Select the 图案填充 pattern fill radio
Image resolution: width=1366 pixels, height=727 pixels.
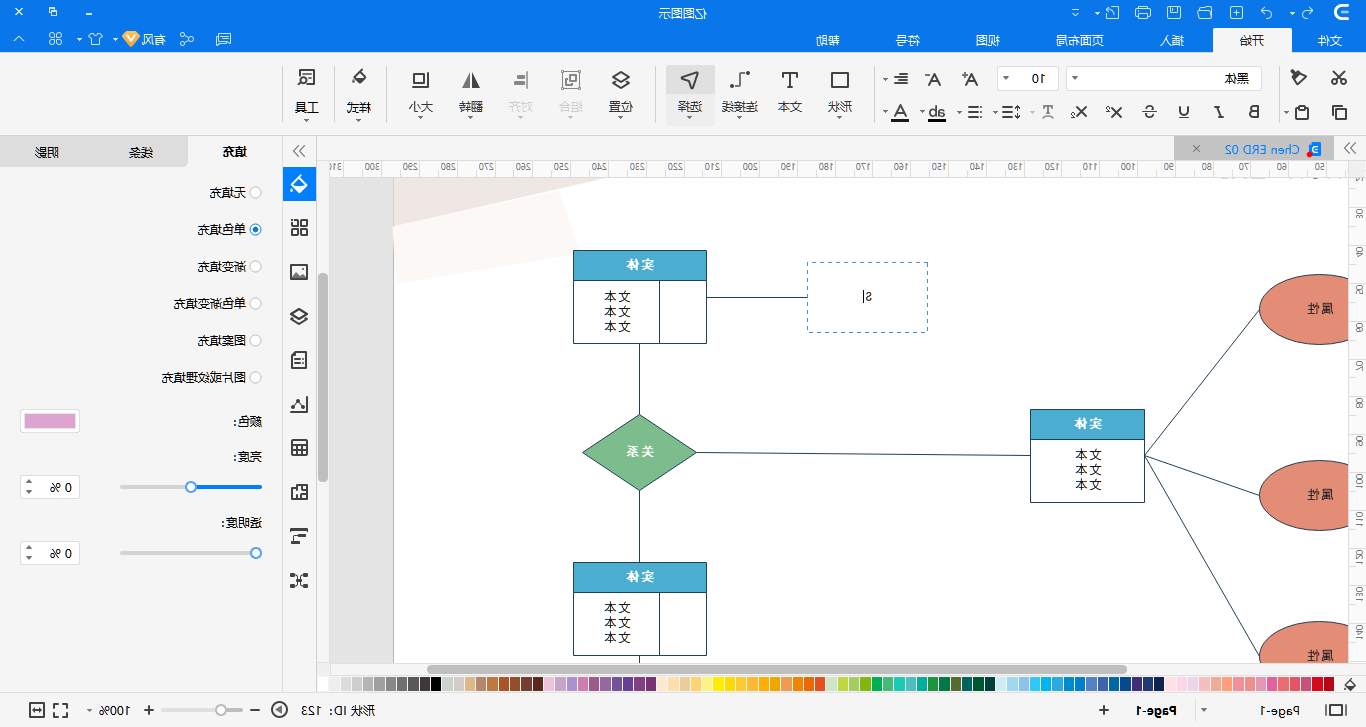point(255,340)
